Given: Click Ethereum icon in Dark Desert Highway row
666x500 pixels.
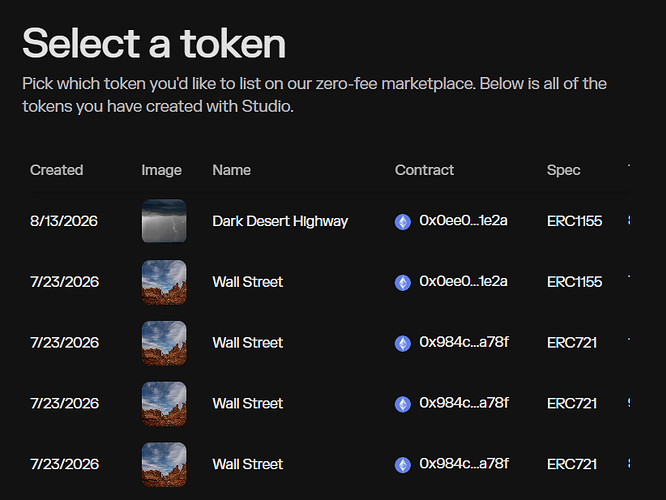Looking at the screenshot, I should 403,222.
